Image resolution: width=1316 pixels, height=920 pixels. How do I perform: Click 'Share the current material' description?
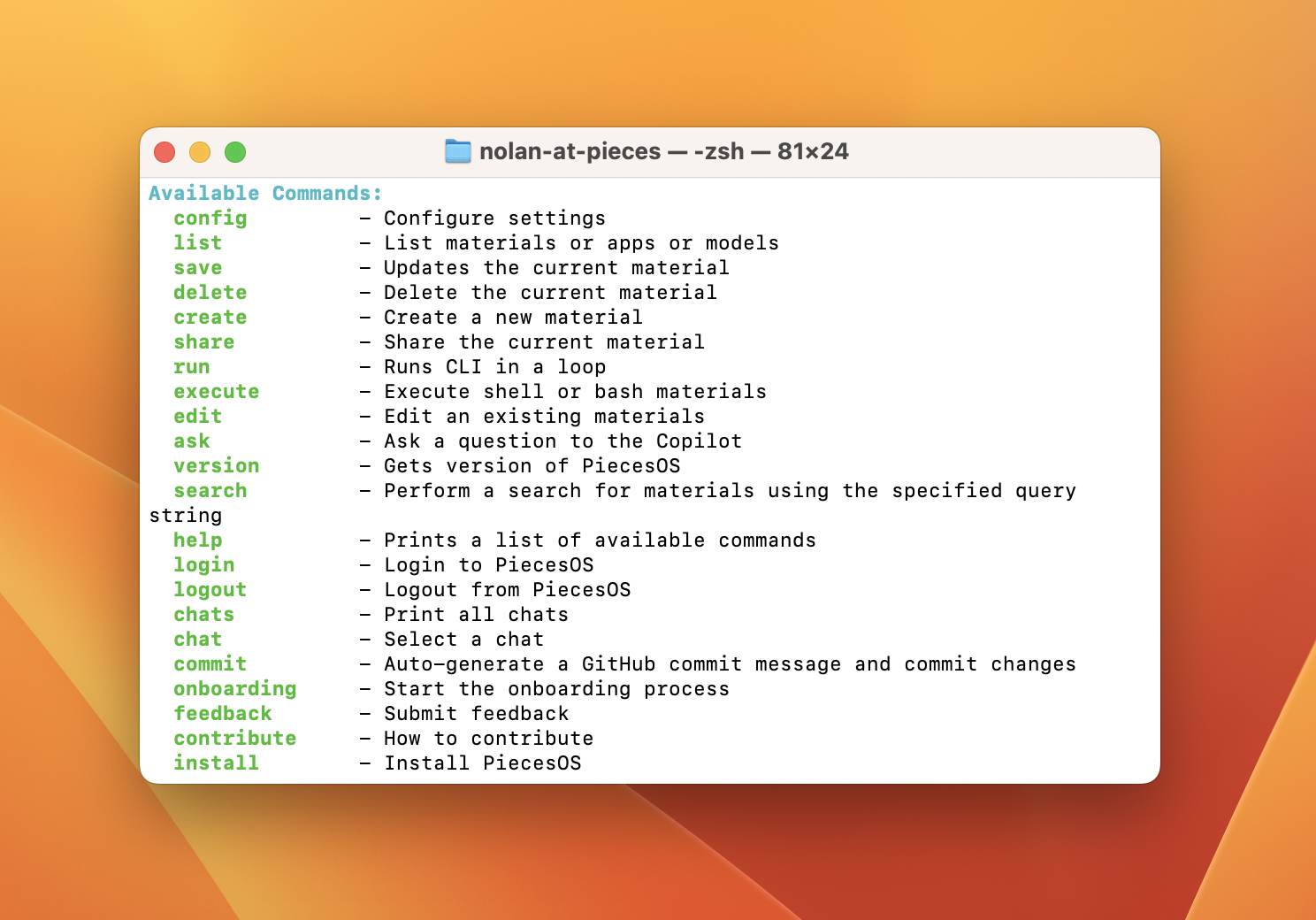545,341
